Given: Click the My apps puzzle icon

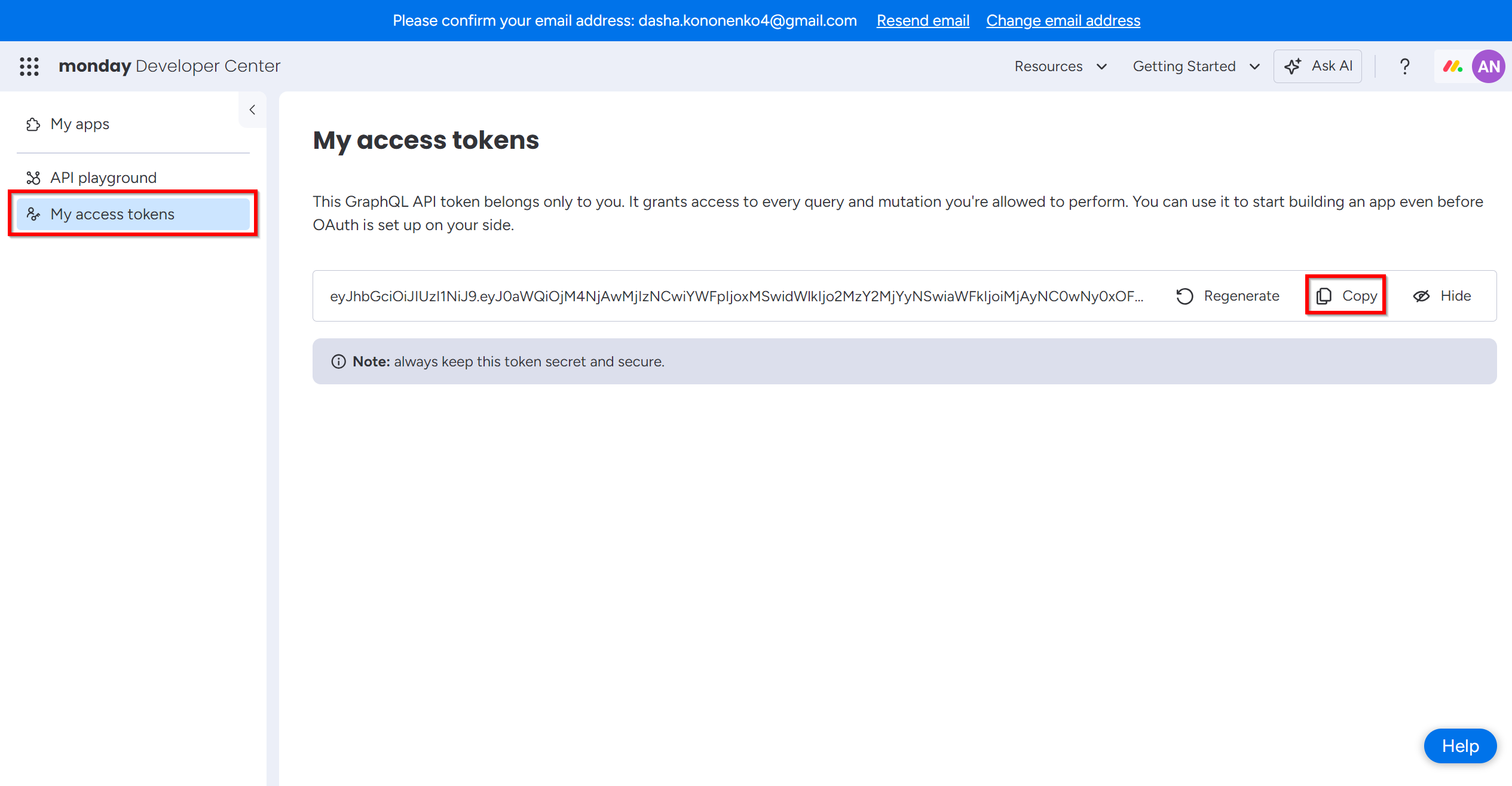Looking at the screenshot, I should [x=33, y=124].
